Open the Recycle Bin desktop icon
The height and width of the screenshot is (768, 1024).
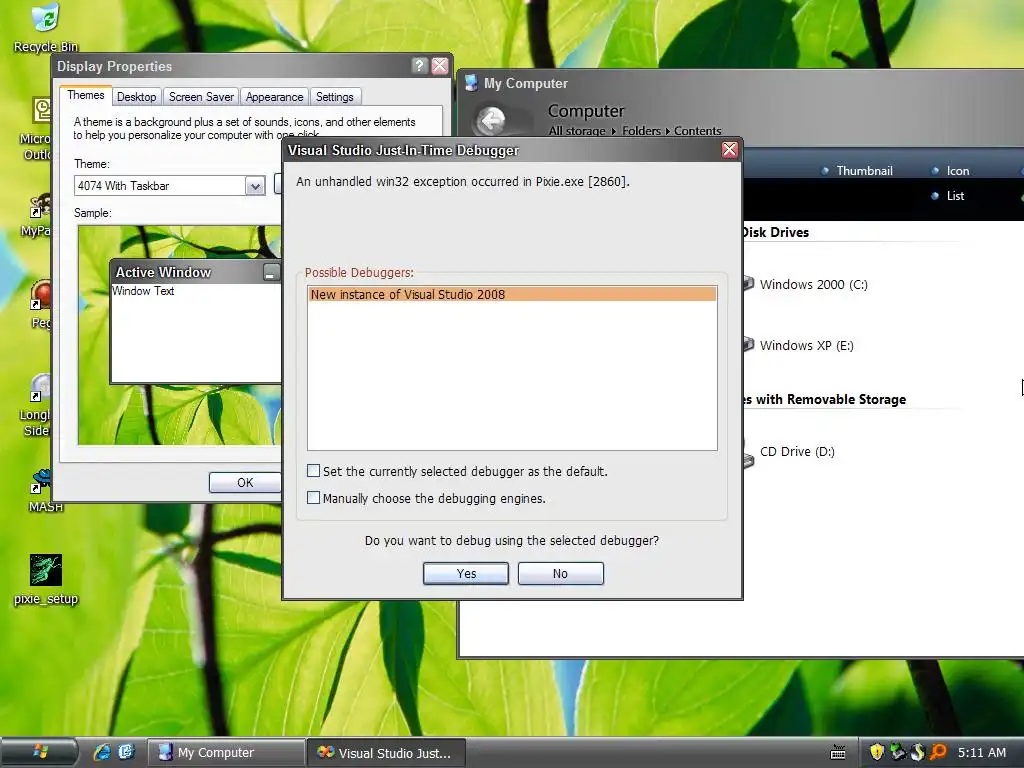tap(45, 26)
